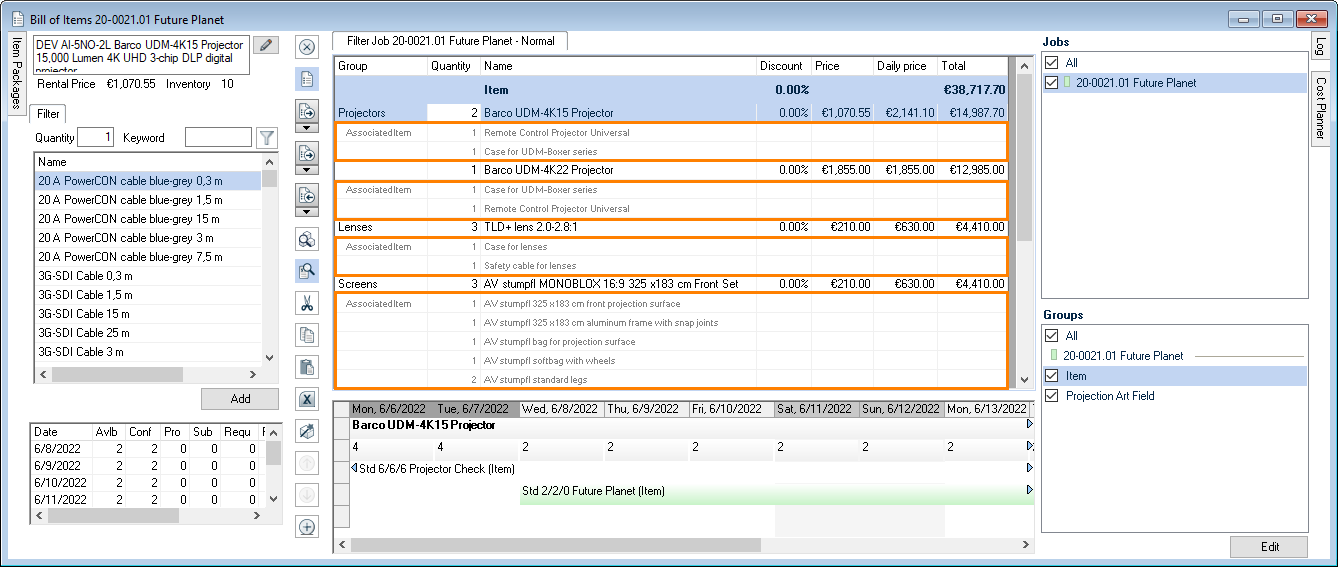
Task: Click the Excel export icon
Action: click(x=307, y=399)
